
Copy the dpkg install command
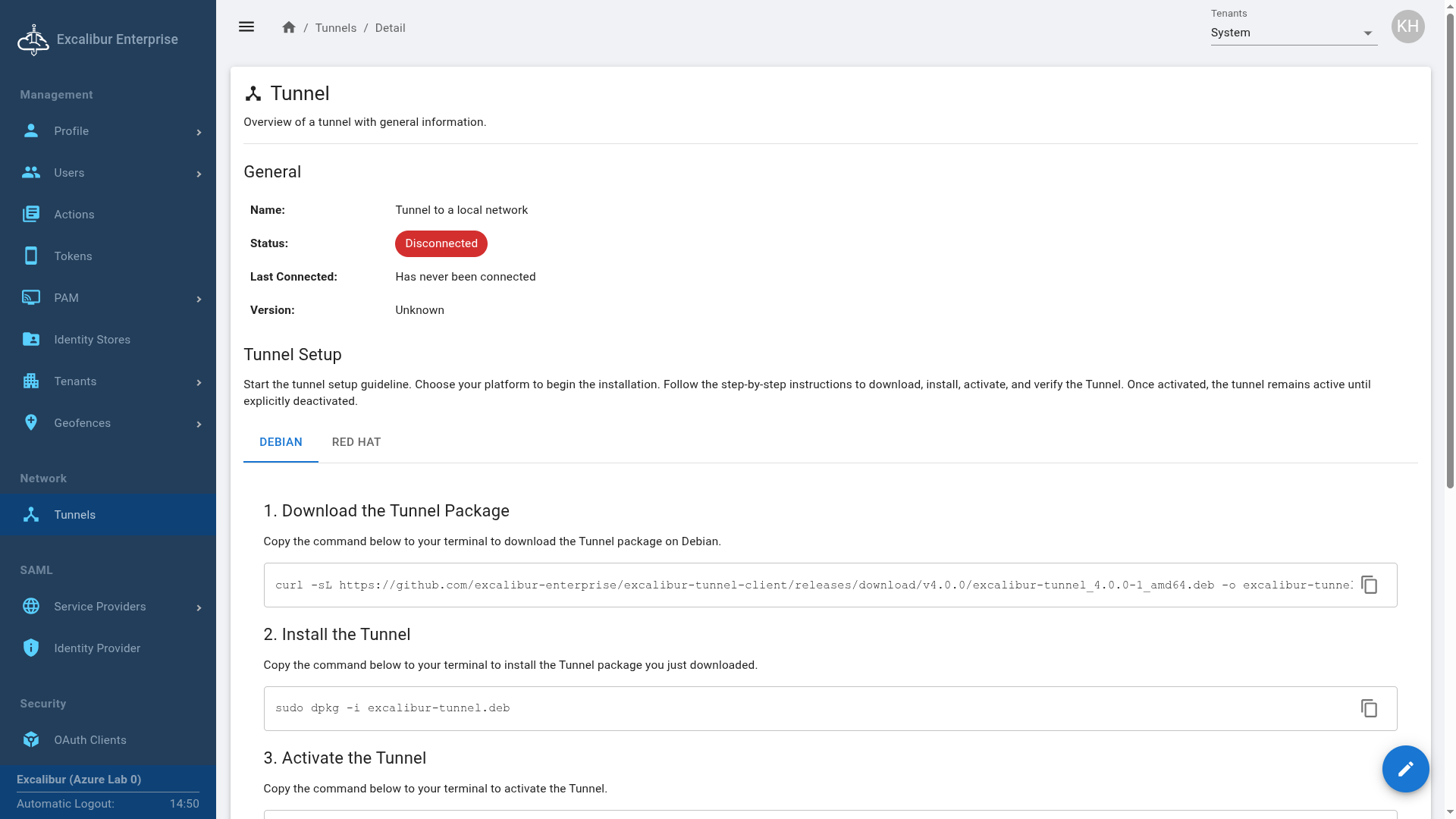pos(1369,708)
